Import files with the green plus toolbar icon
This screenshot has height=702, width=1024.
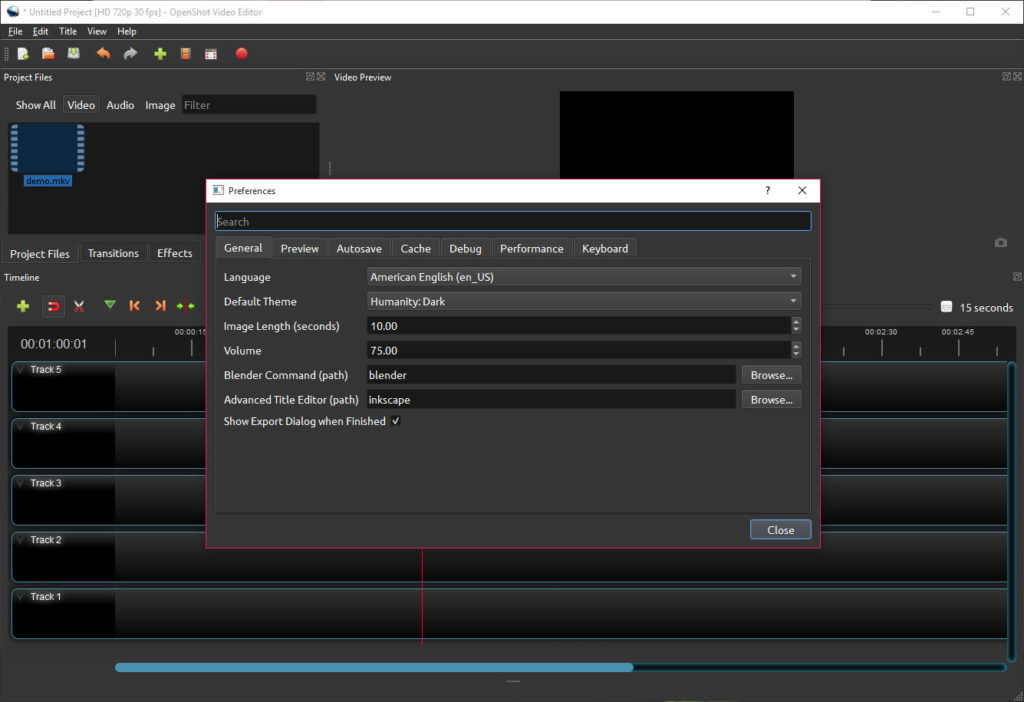pos(160,54)
